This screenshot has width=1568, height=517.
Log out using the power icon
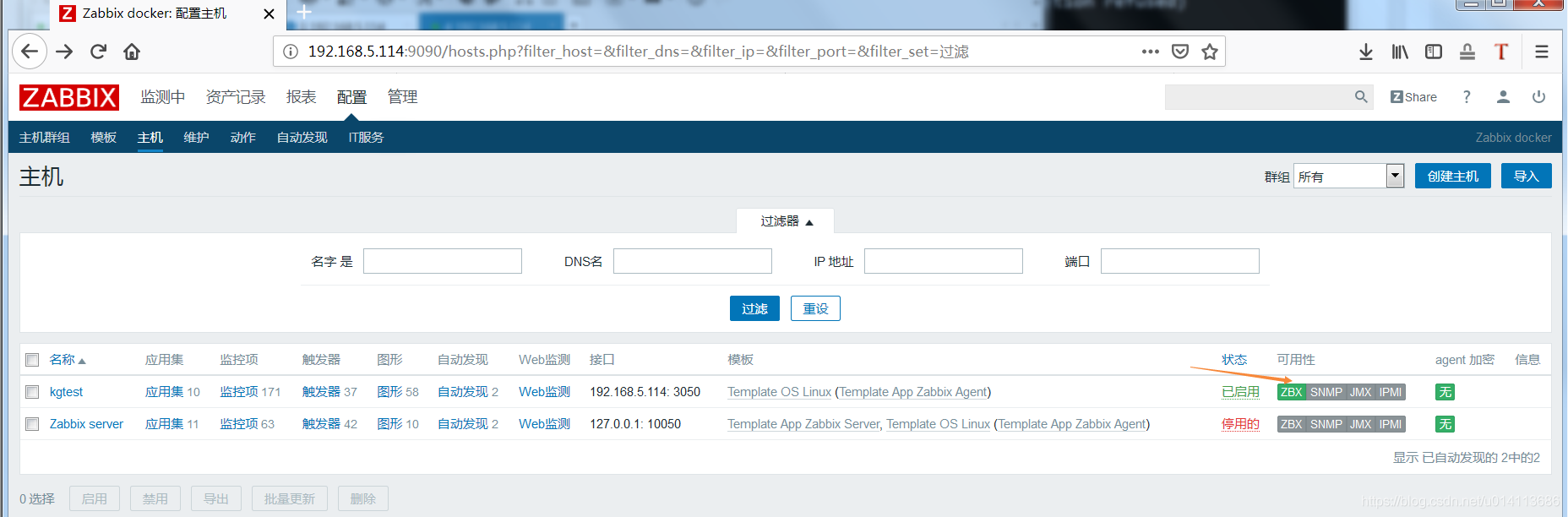point(1538,97)
